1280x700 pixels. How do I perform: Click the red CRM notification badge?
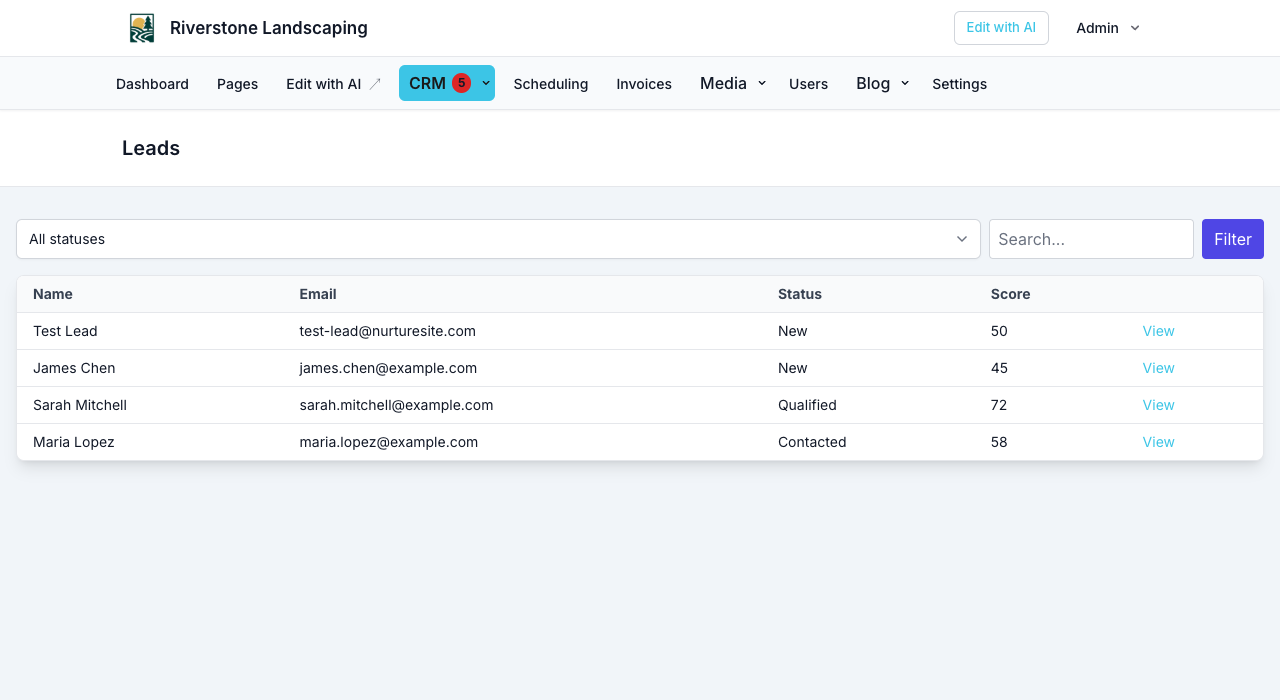pos(461,83)
